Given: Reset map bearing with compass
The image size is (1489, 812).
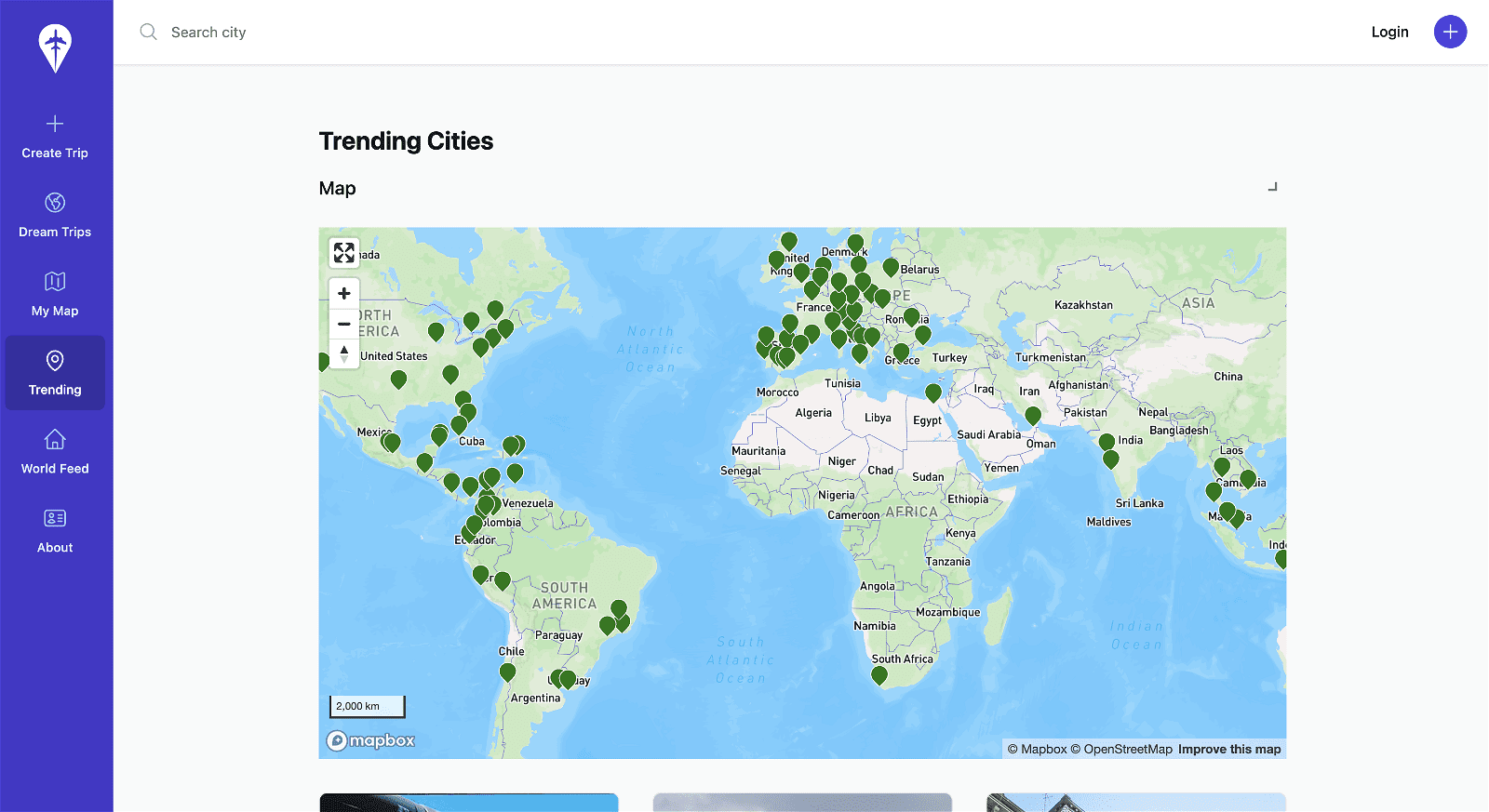Looking at the screenshot, I should point(344,353).
